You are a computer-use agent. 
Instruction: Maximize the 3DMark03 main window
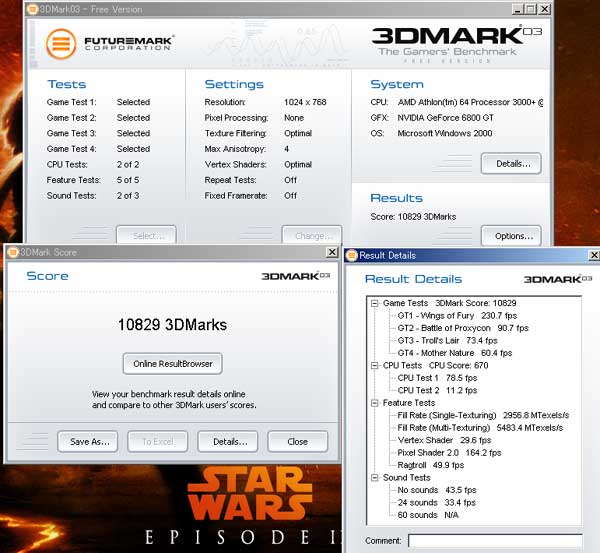(531, 9)
